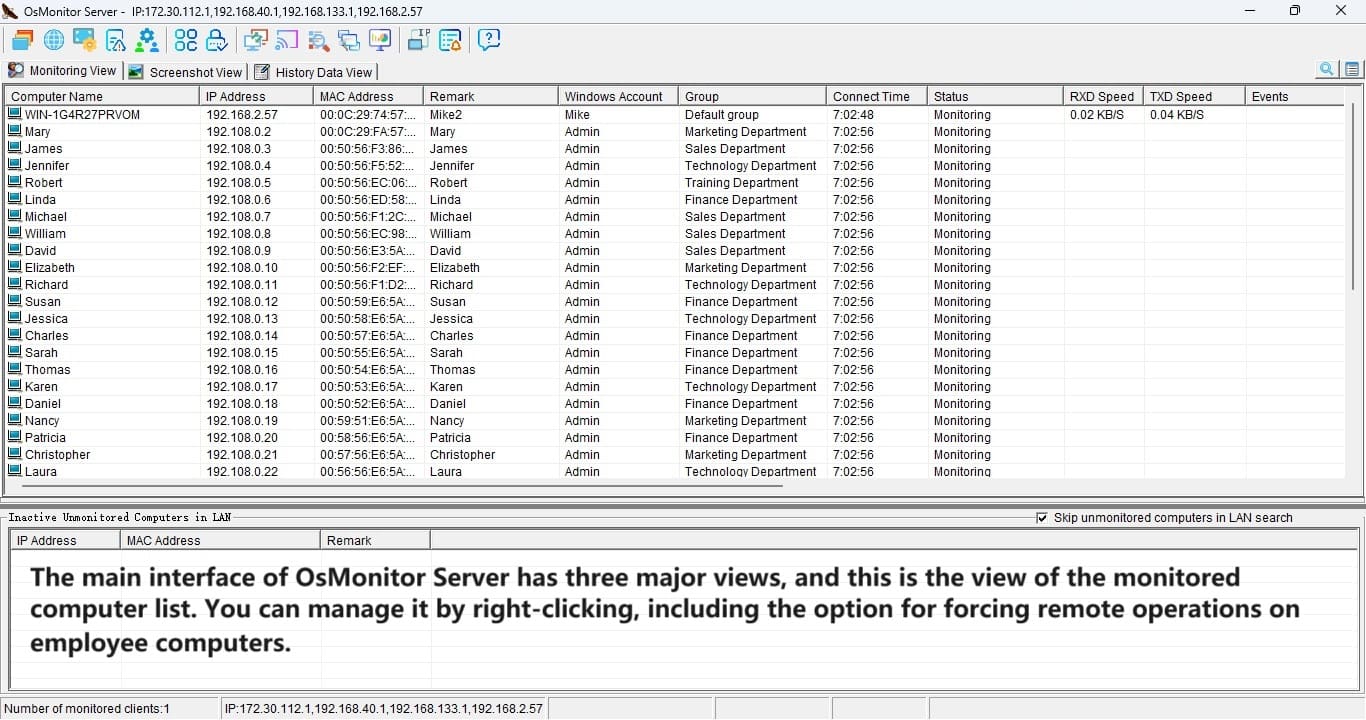Open the document warning alert toolbar icon
This screenshot has width=1366, height=720.
[116, 40]
